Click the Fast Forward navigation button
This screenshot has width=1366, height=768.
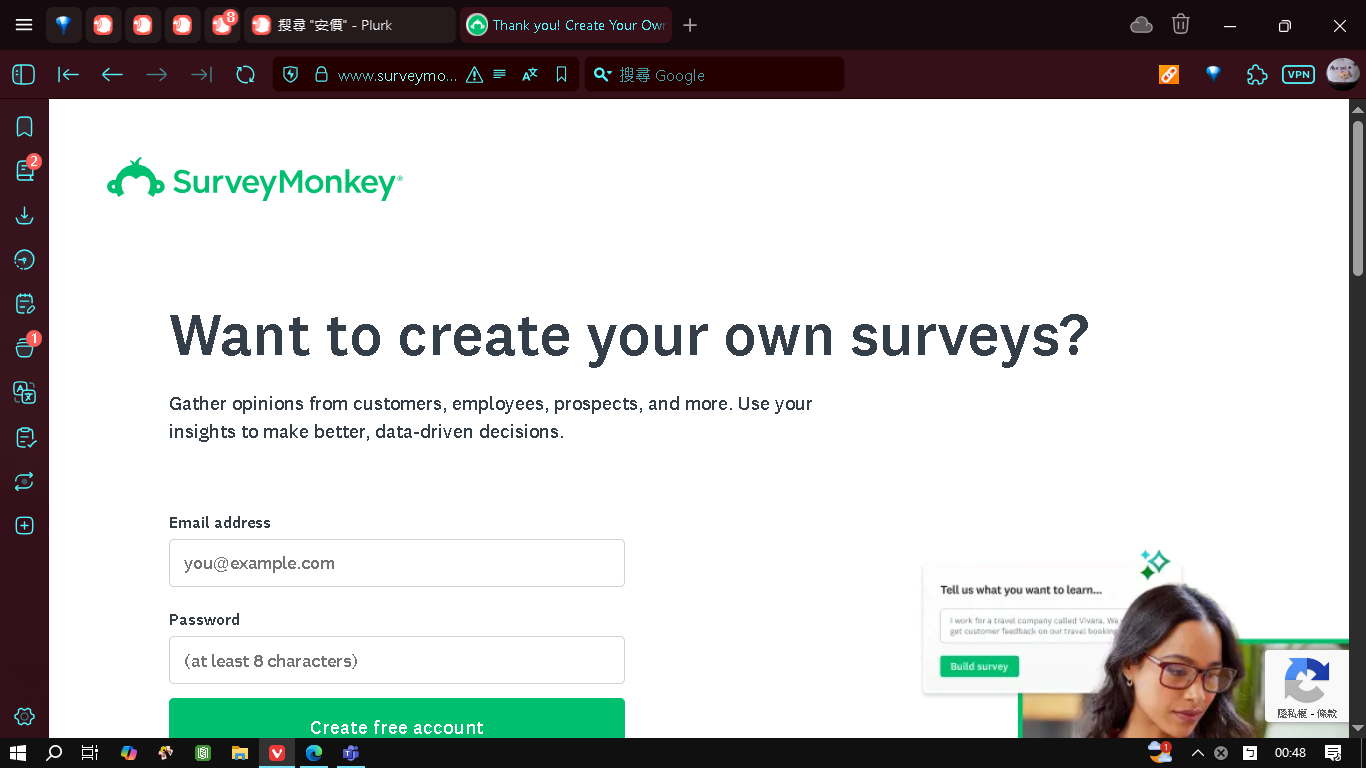(201, 74)
